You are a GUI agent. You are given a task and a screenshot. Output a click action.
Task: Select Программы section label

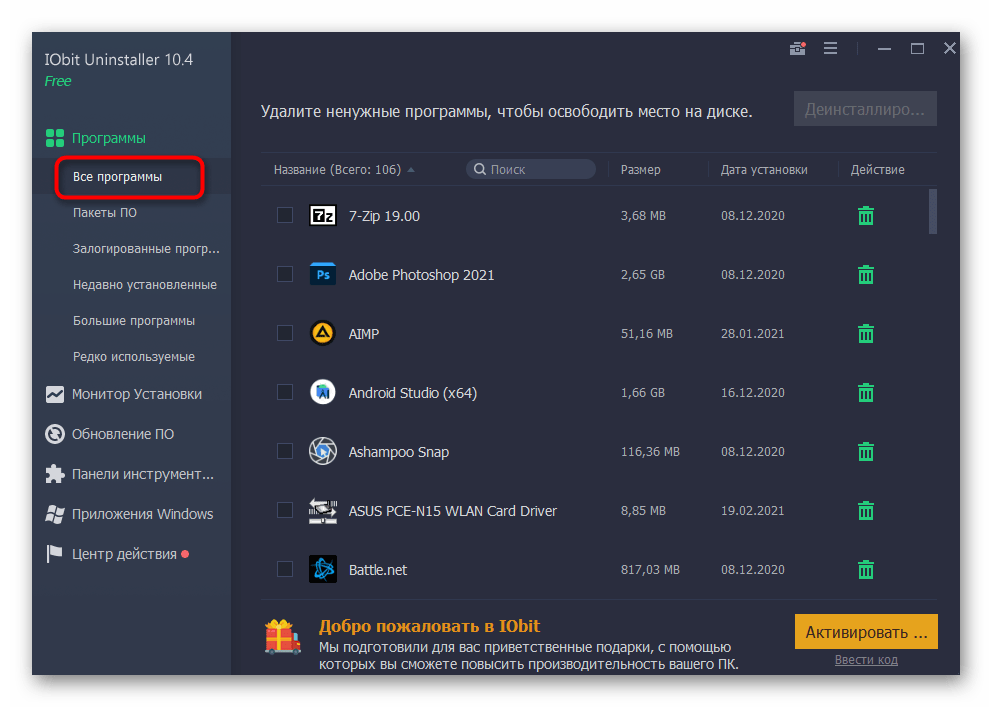[x=109, y=138]
